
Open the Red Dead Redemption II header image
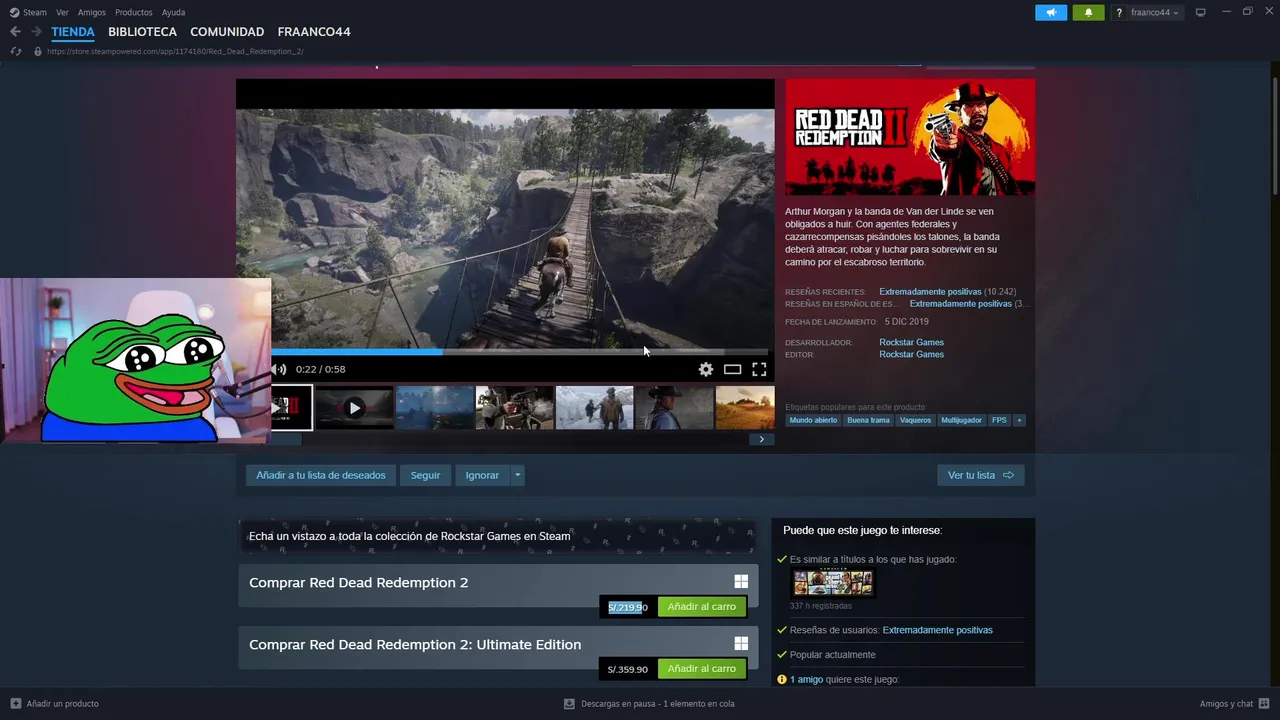pyautogui.click(x=910, y=137)
